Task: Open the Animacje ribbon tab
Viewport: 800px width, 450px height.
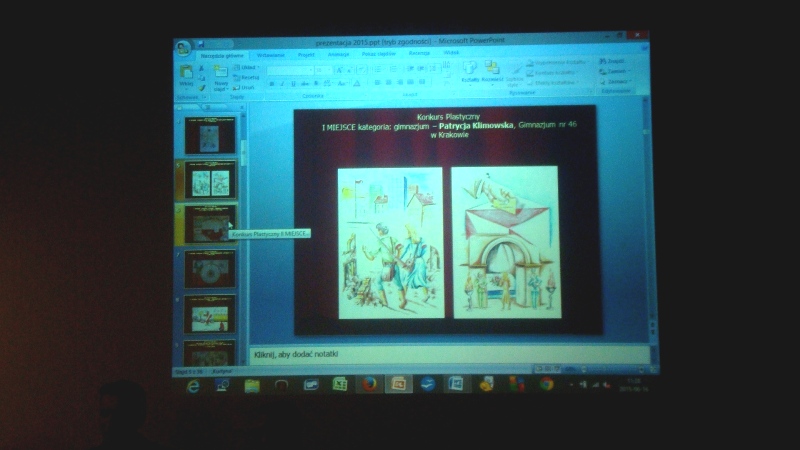Action: tap(338, 54)
